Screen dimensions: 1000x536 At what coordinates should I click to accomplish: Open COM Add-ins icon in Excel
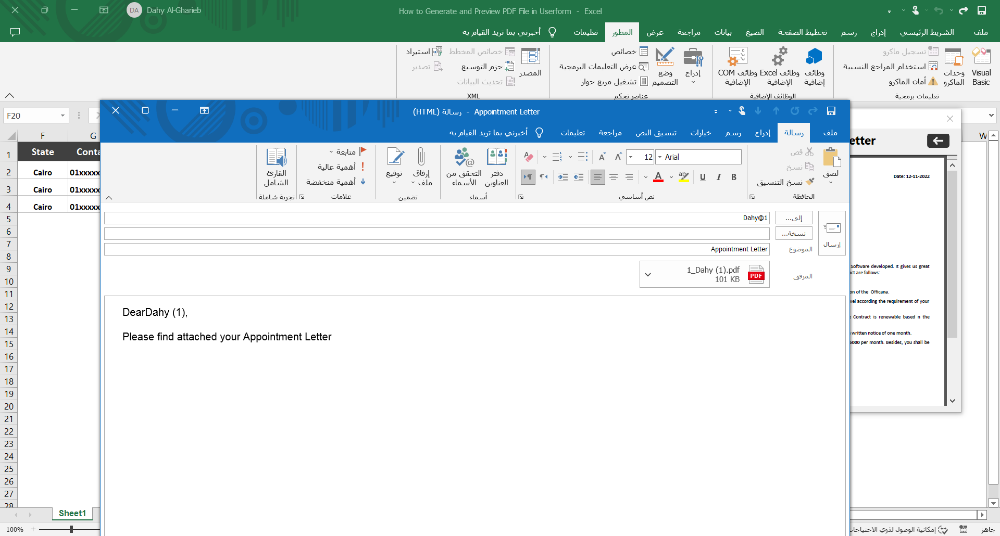click(738, 57)
